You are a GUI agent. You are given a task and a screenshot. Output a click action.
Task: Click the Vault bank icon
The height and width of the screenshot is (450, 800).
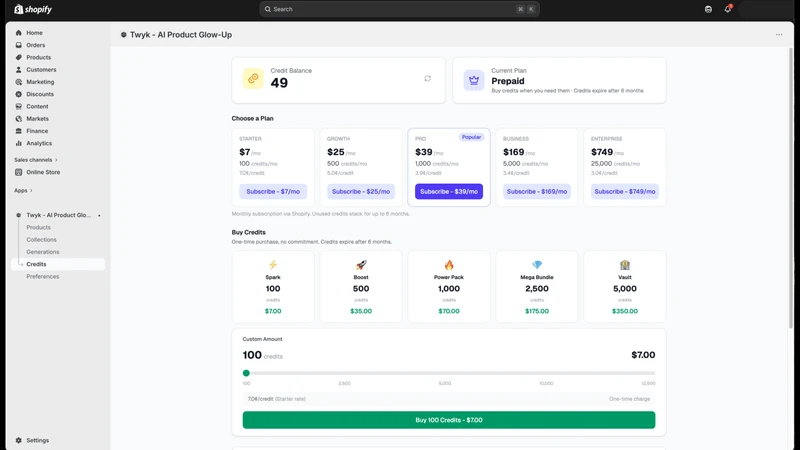coord(625,265)
